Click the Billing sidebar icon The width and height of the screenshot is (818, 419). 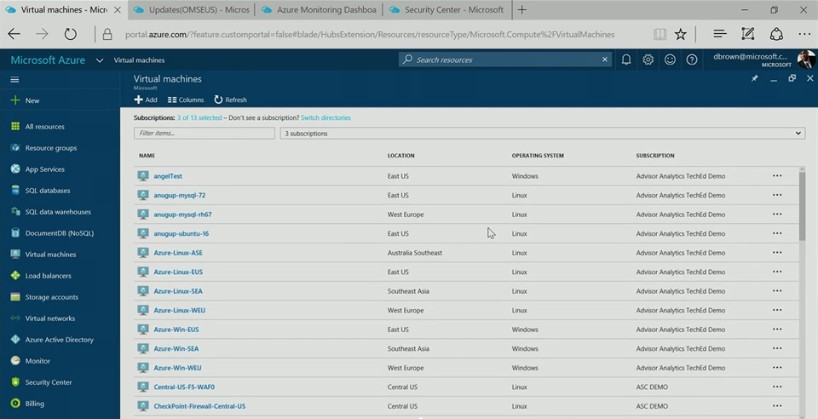tap(15, 403)
